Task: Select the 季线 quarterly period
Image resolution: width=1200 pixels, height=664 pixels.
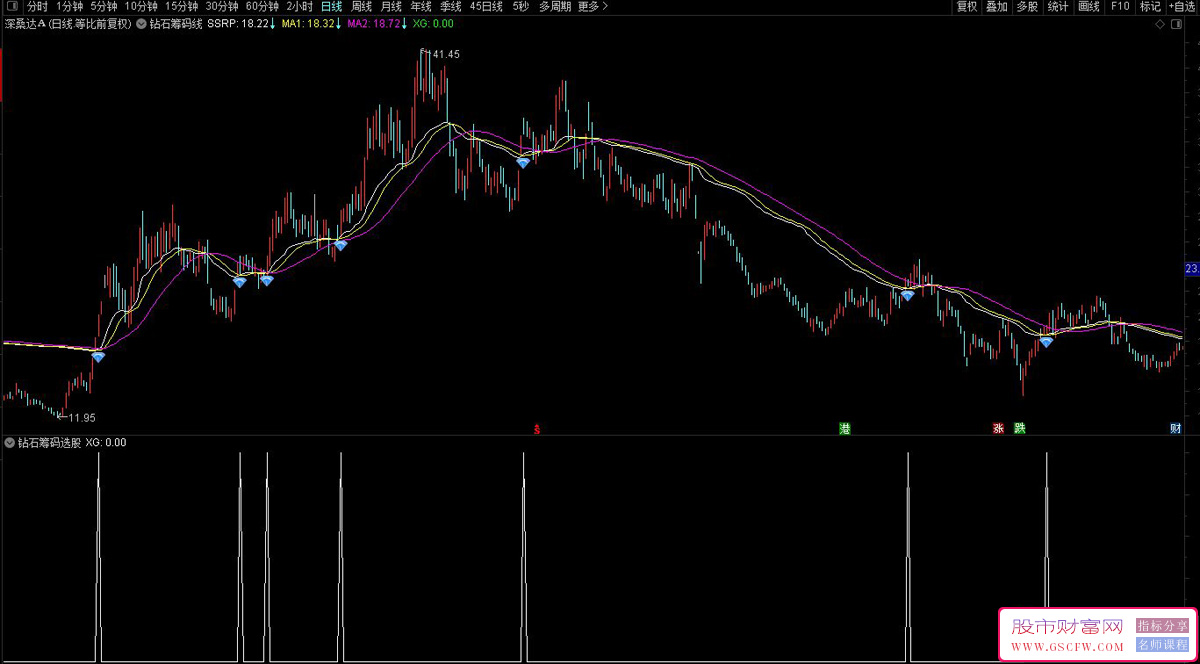Action: click(x=451, y=6)
